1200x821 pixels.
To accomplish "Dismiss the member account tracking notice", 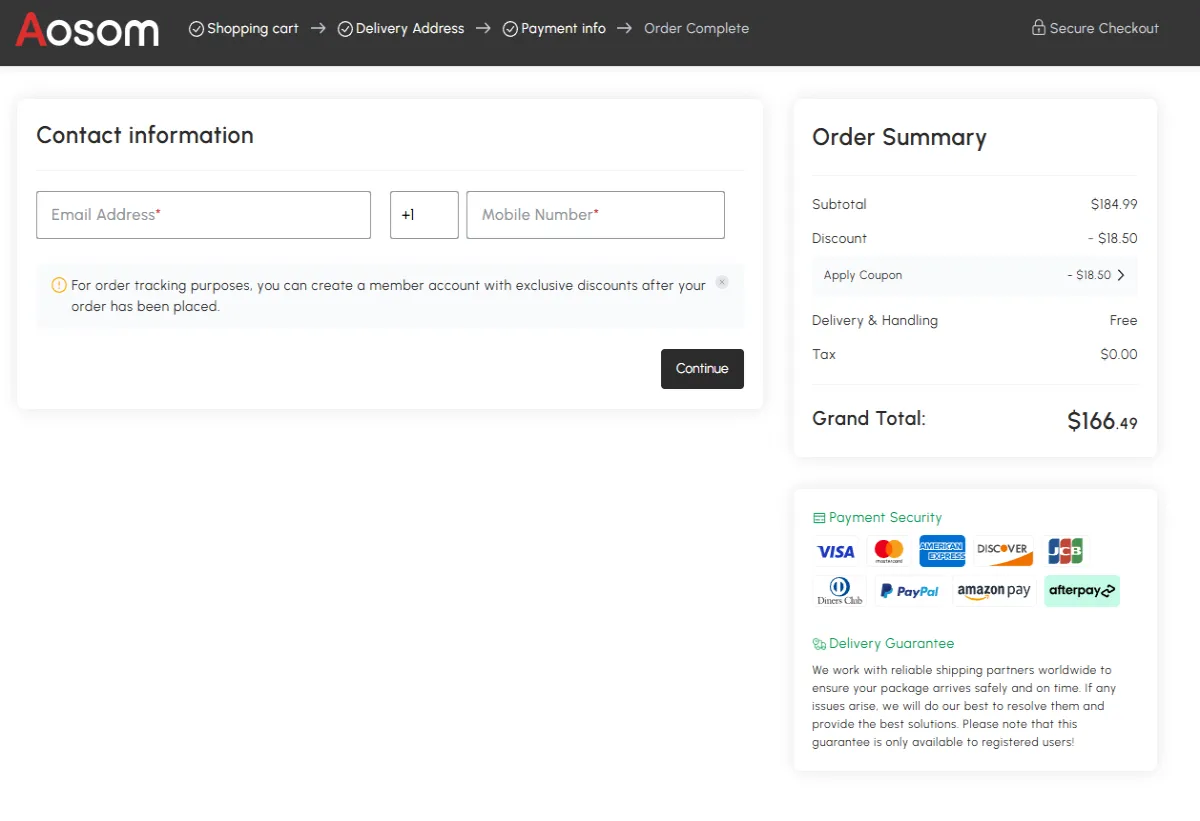I will [722, 282].
